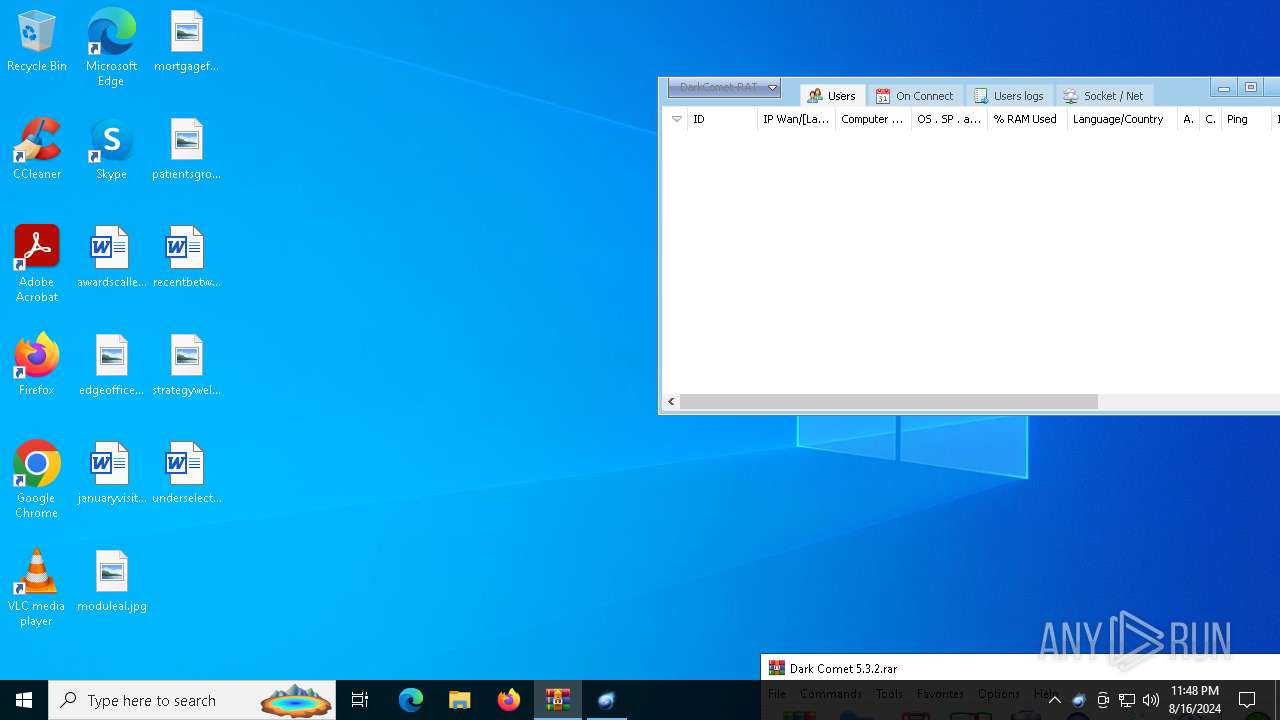The image size is (1280, 720).
Task: Open the network icon in system tray
Action: (x=1127, y=700)
